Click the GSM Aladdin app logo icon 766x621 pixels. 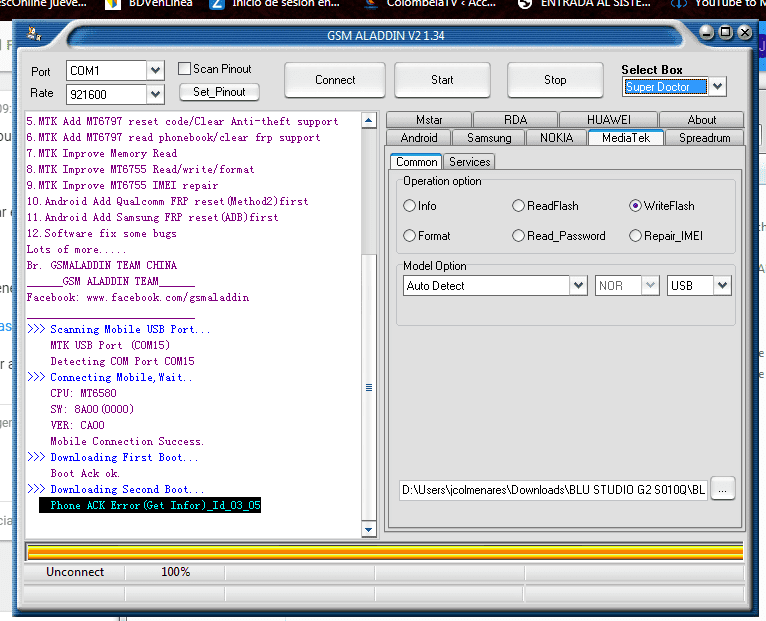pos(34,34)
